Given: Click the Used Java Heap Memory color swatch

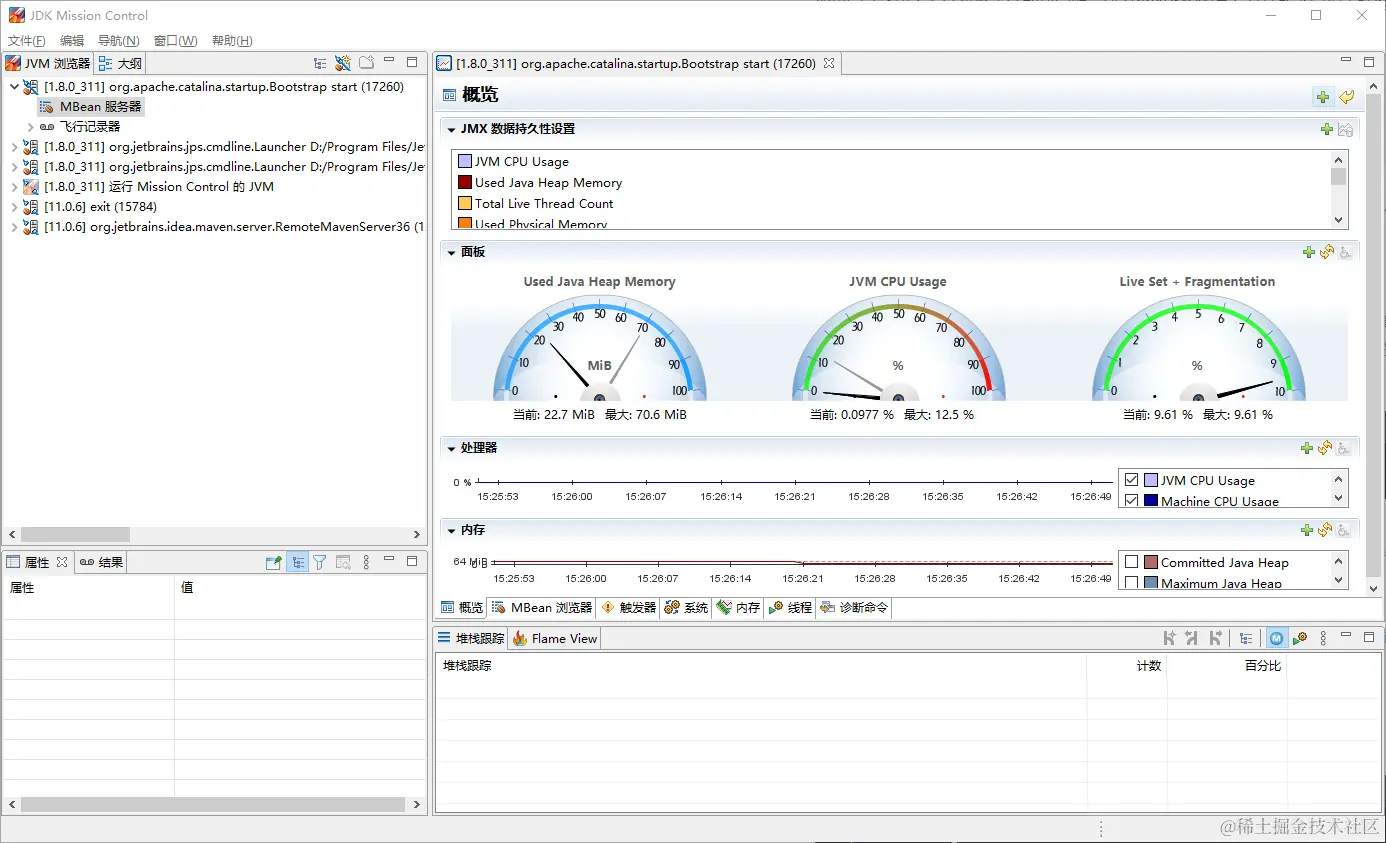Looking at the screenshot, I should click(465, 183).
